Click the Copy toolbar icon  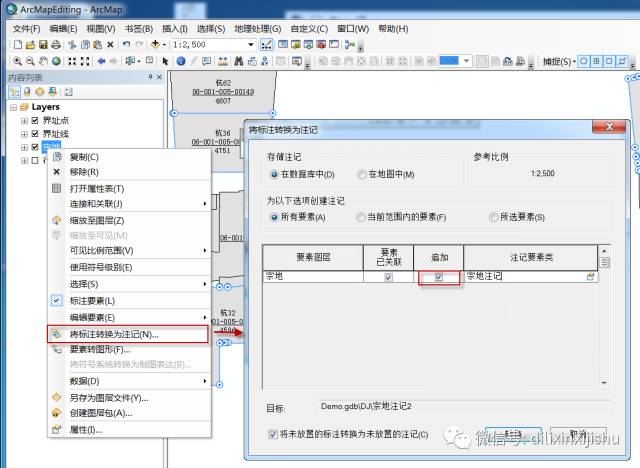85,44
